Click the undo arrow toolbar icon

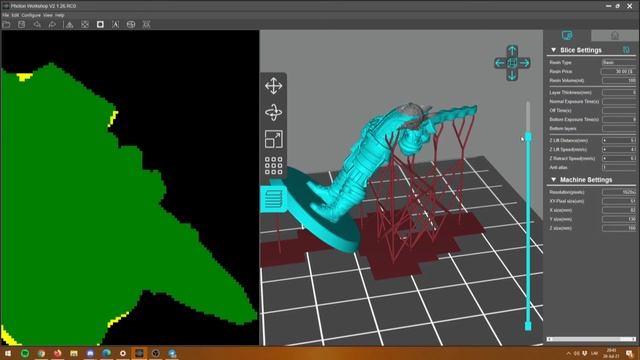click(37, 24)
